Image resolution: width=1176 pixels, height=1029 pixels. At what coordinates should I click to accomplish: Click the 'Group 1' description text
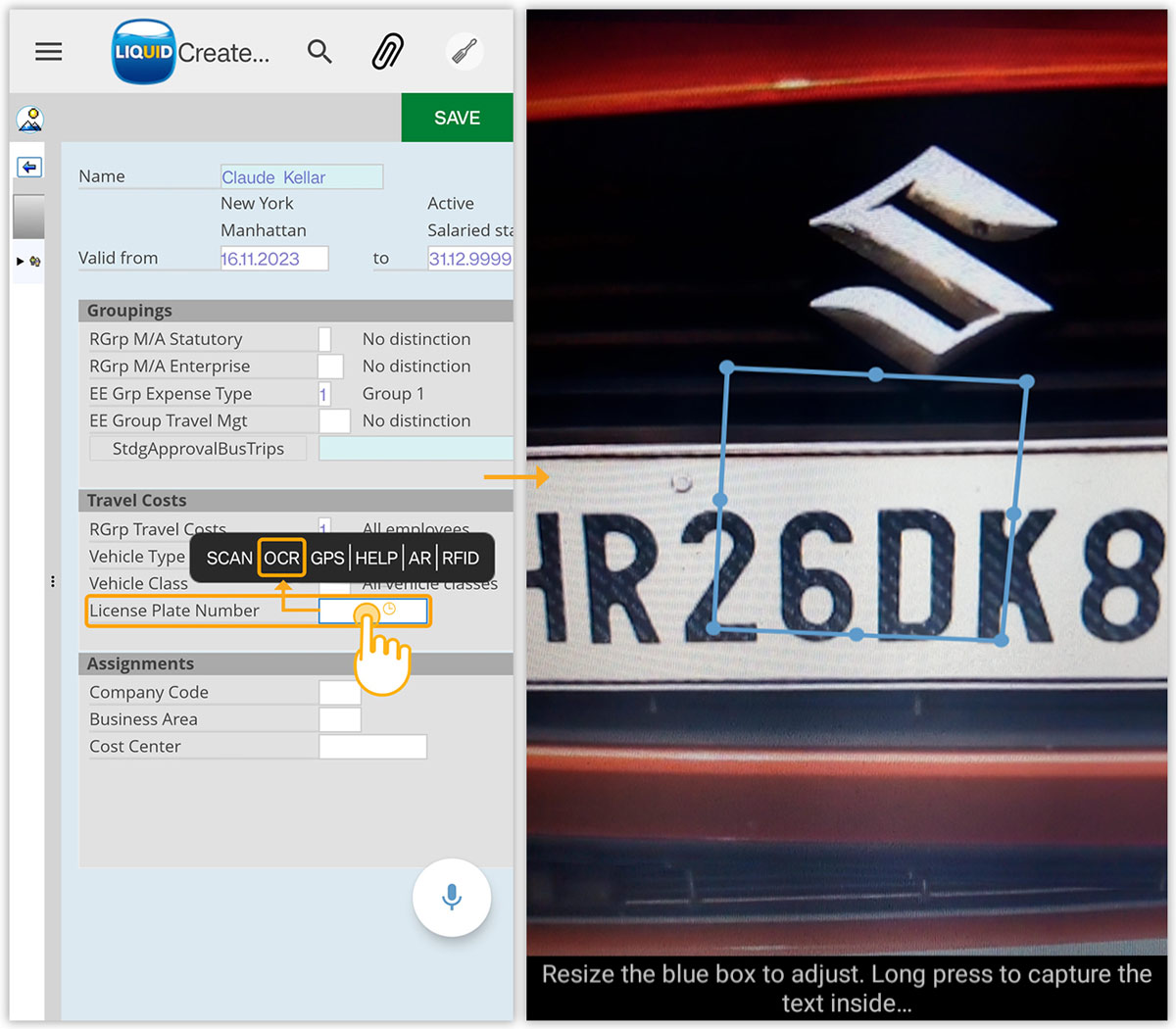click(x=393, y=394)
